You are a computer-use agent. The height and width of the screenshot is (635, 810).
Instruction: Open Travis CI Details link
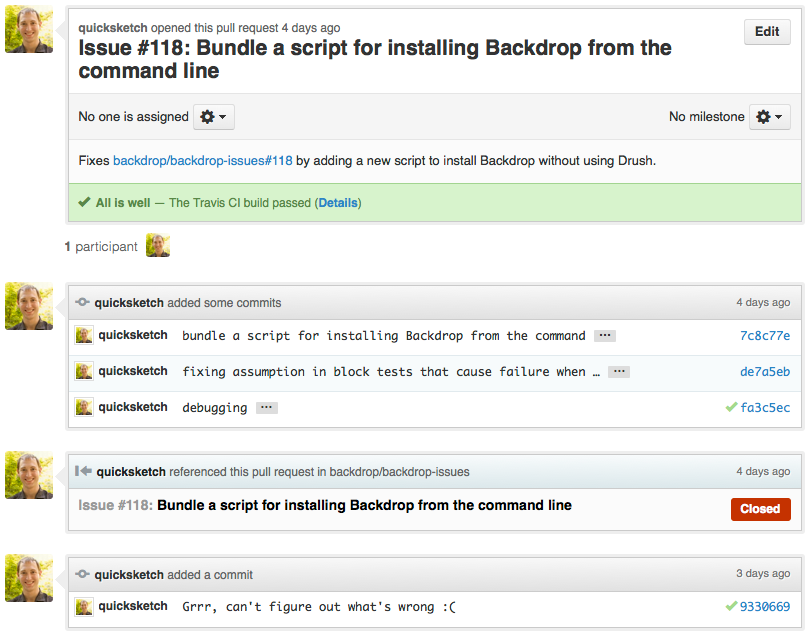(338, 203)
